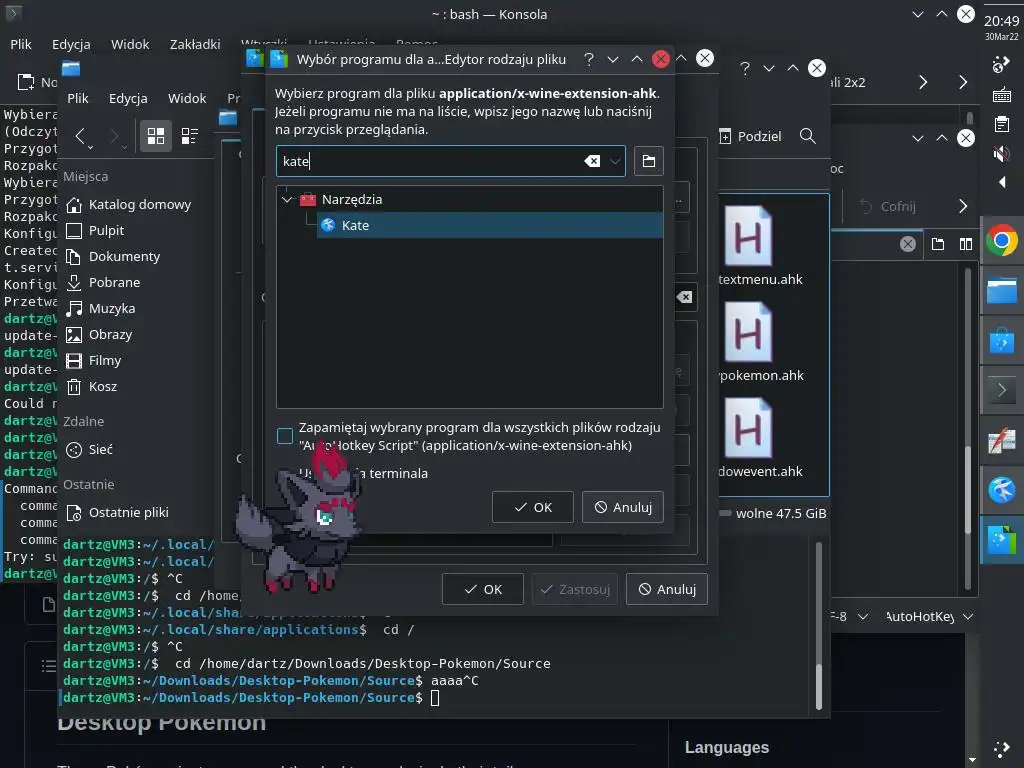The height and width of the screenshot is (768, 1024).
Task: Open clipboard icon in system tray
Action: 1002,124
